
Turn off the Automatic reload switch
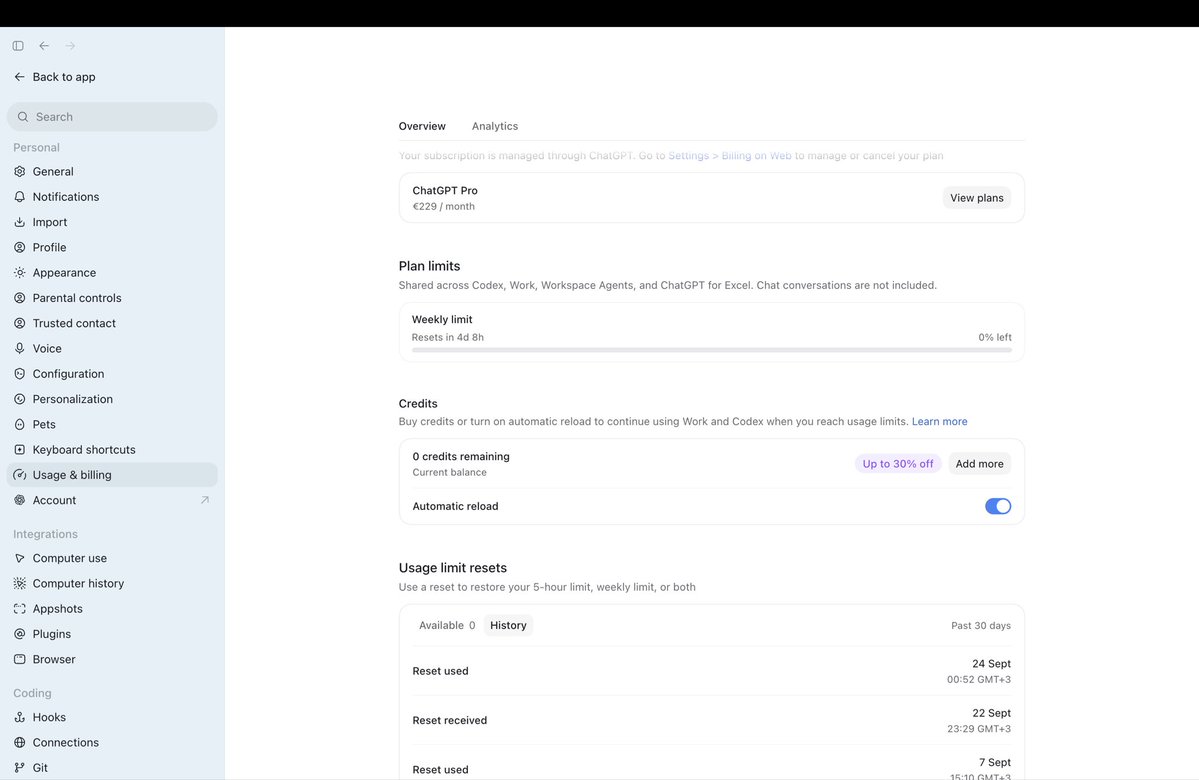[998, 506]
